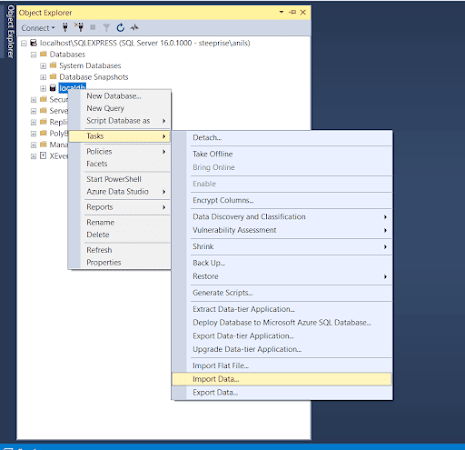Open Vulnerability Assessment submenu
This screenshot has height=450, width=465.
tap(282, 230)
